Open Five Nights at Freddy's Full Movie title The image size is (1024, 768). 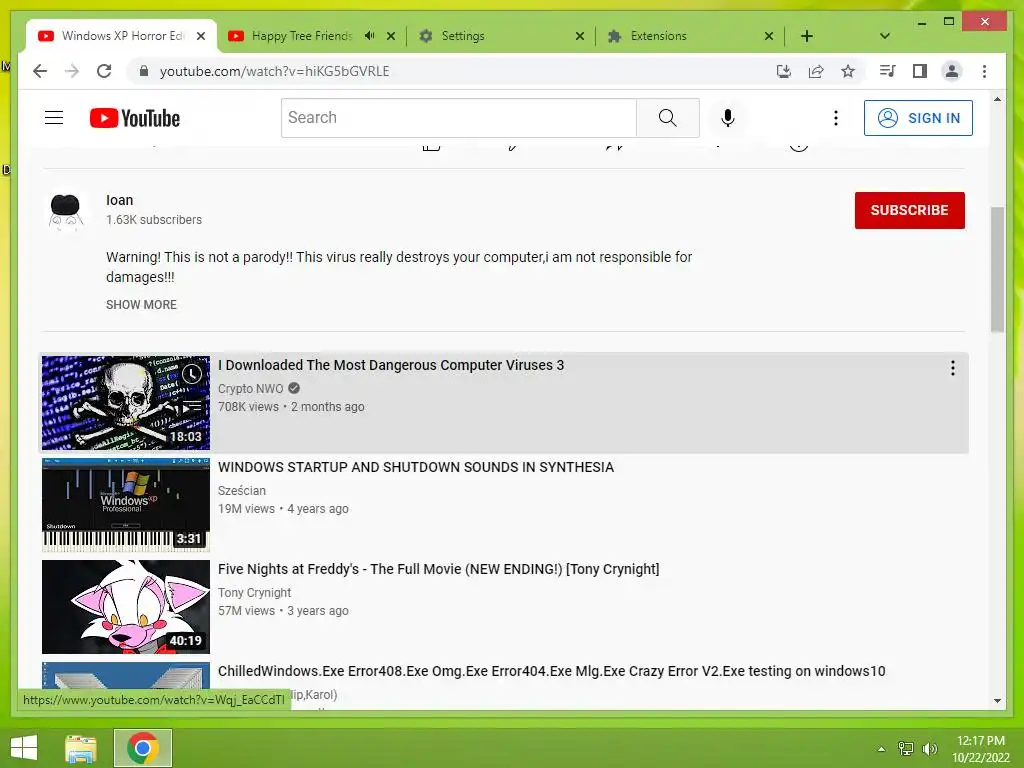pos(438,569)
